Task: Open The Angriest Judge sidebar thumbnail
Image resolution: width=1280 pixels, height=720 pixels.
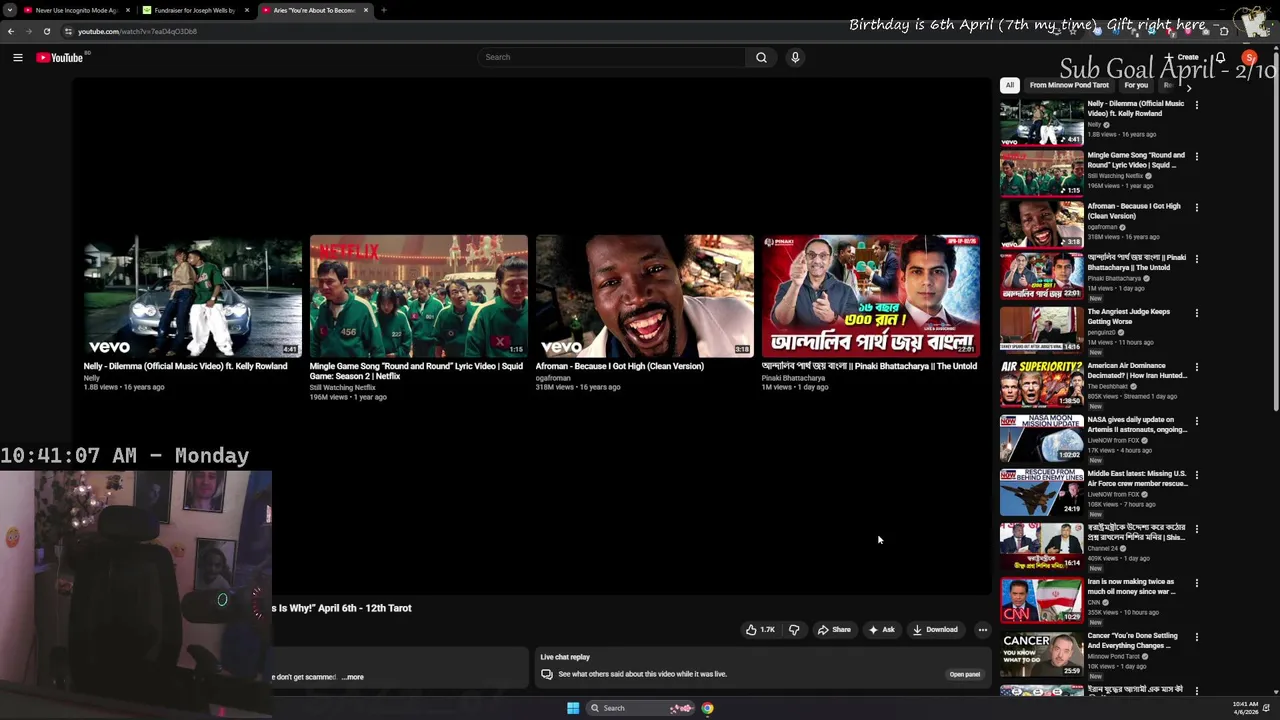Action: coord(1041,329)
